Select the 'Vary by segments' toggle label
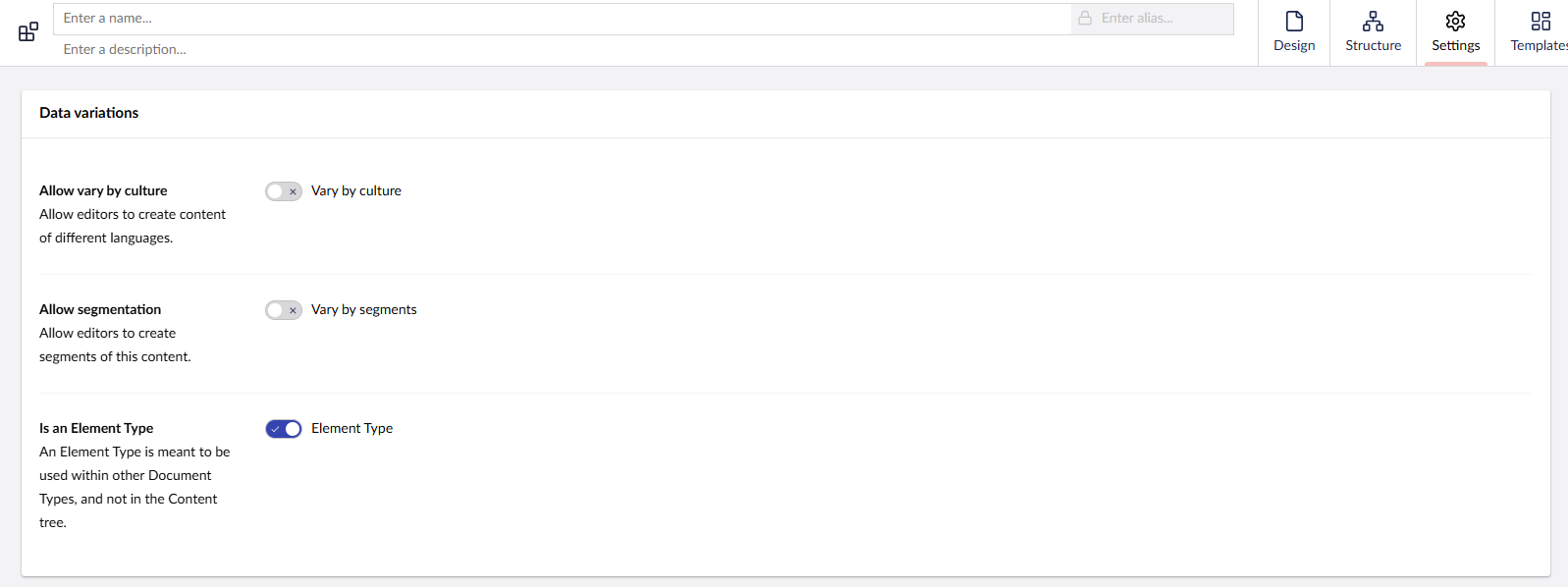Screen dimensions: 1568x587 pos(364,310)
